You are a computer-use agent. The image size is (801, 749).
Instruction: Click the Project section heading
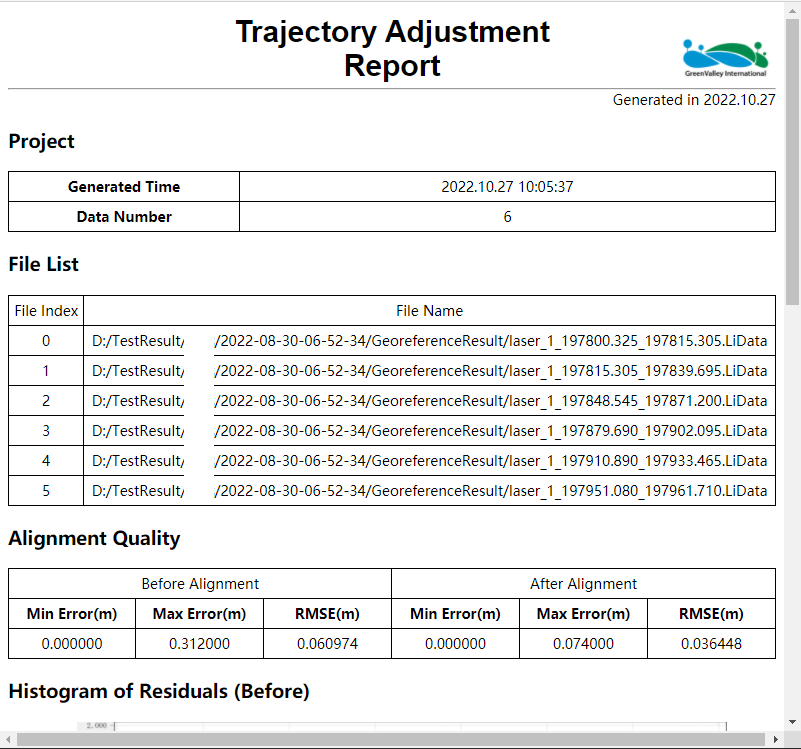click(41, 141)
